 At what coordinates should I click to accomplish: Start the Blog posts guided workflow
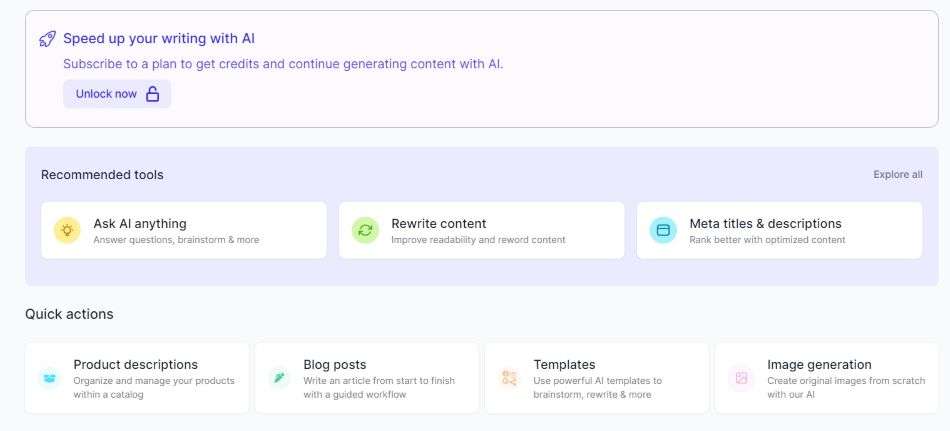(x=367, y=378)
